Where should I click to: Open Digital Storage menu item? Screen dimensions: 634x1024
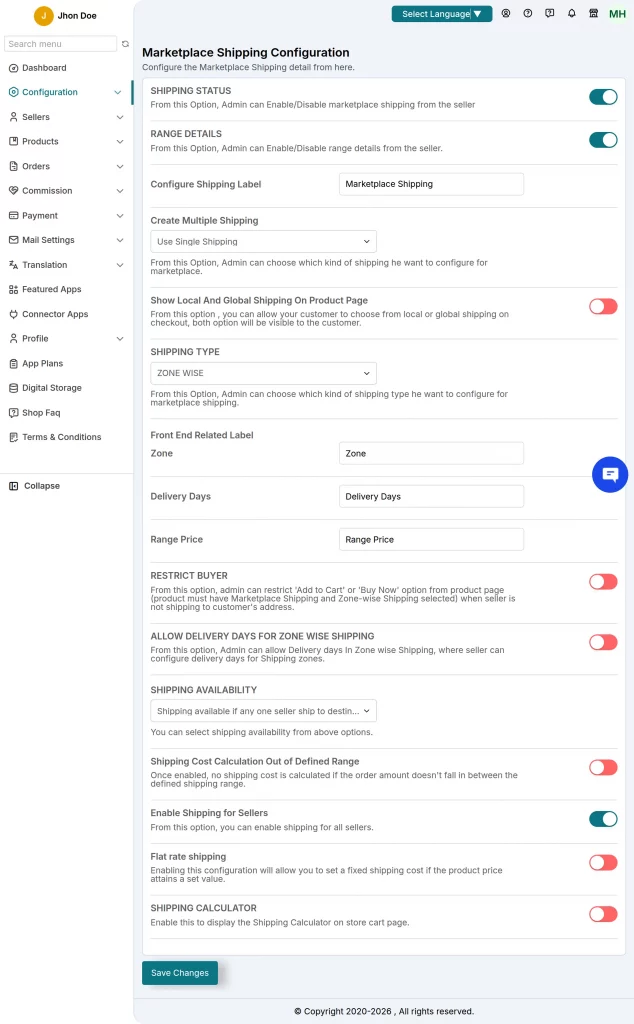(x=52, y=388)
